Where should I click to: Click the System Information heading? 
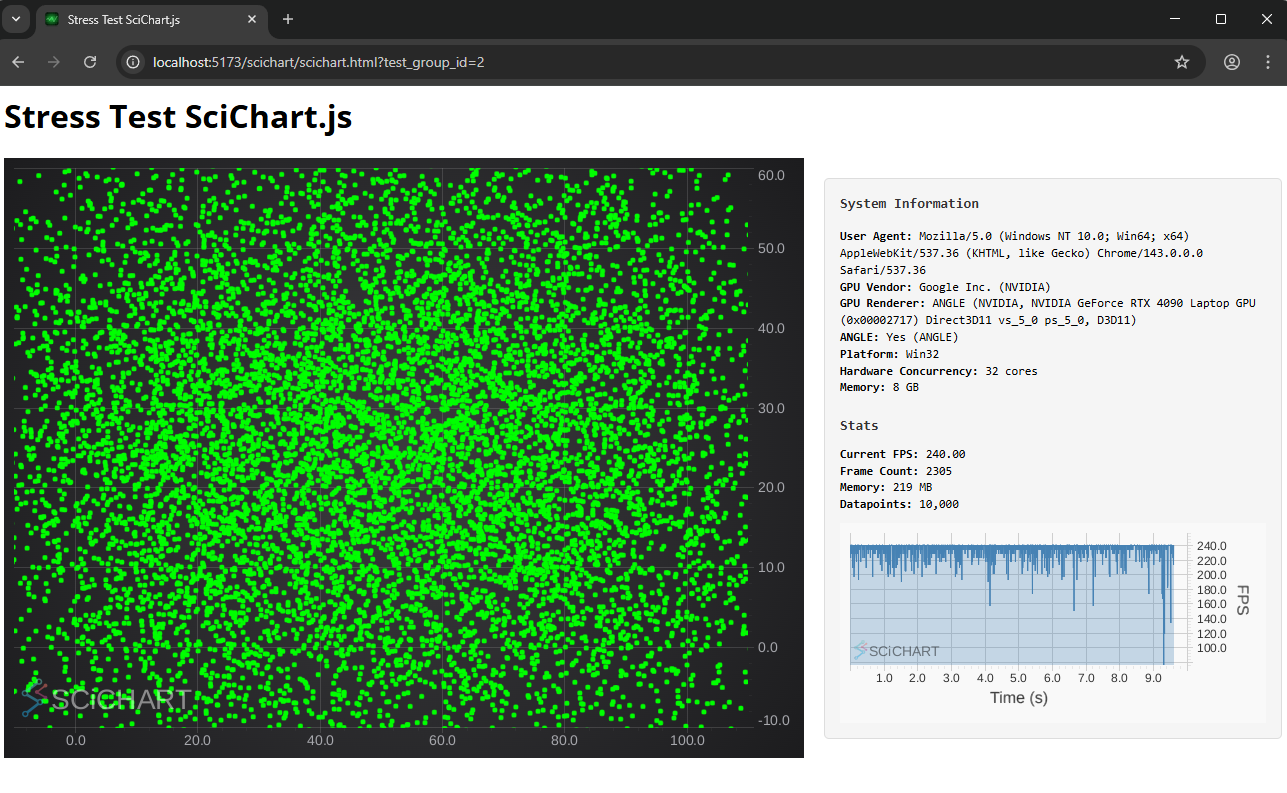[x=909, y=203]
